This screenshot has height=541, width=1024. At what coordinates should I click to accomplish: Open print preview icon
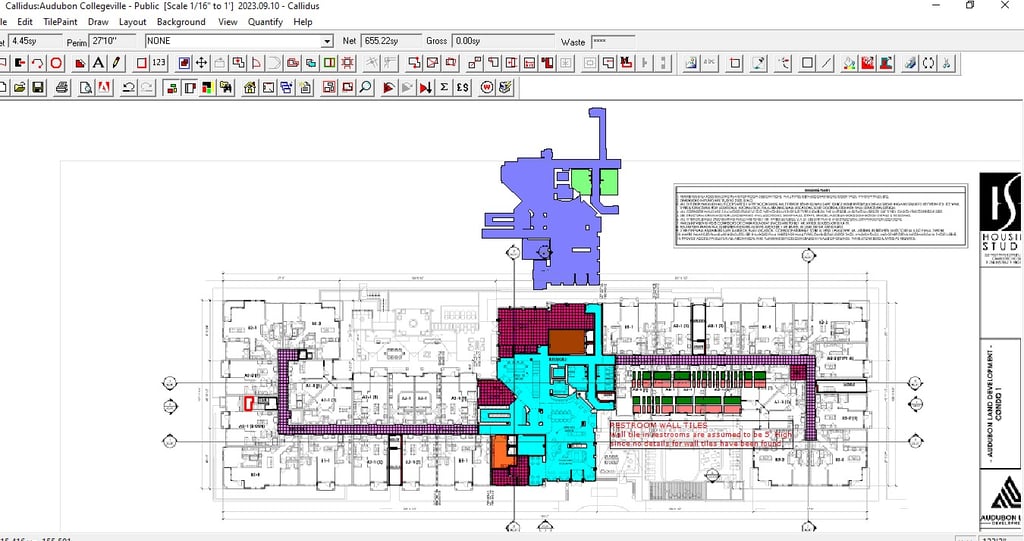[x=86, y=88]
